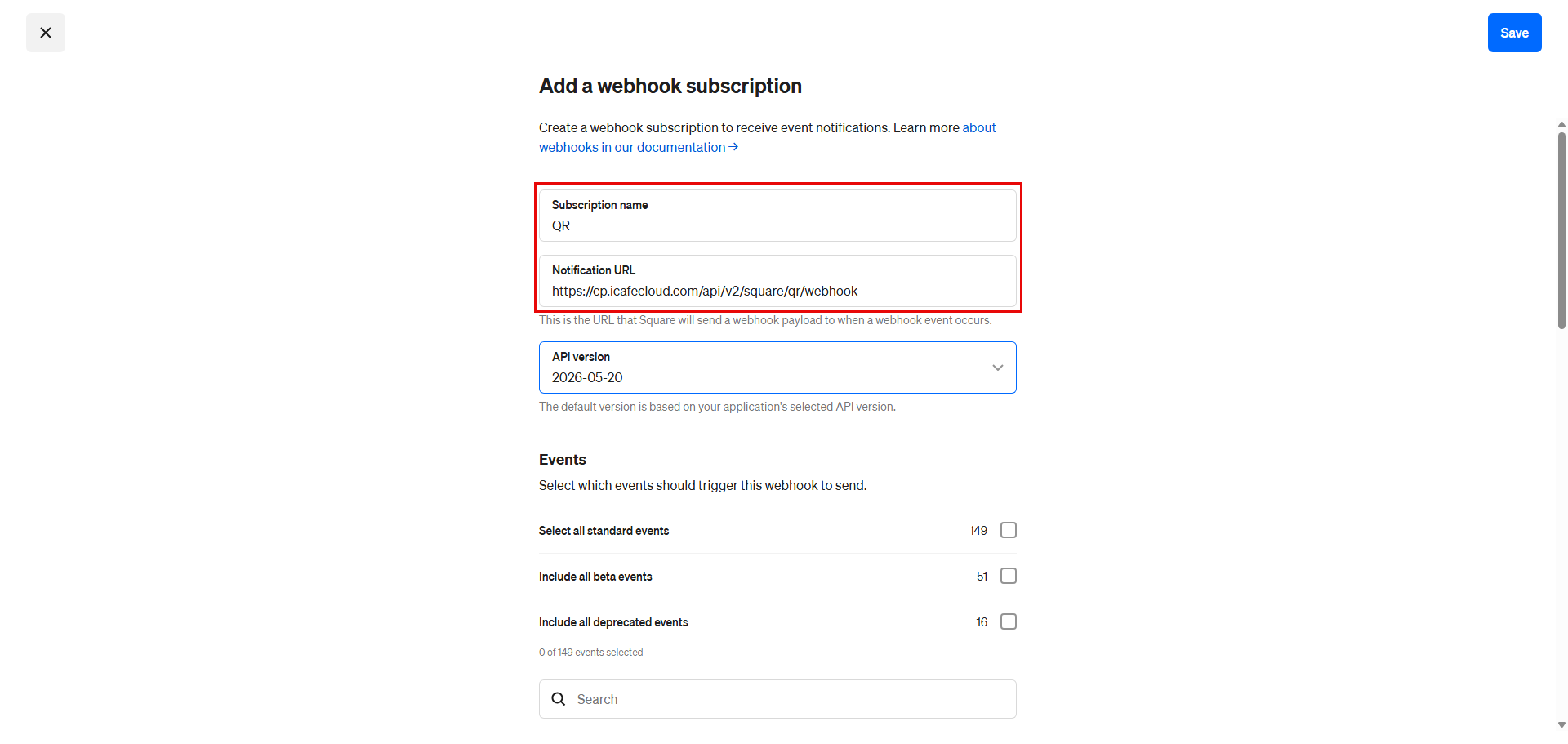Image resolution: width=1568 pixels, height=744 pixels.
Task: Click the Save button
Action: [x=1514, y=33]
